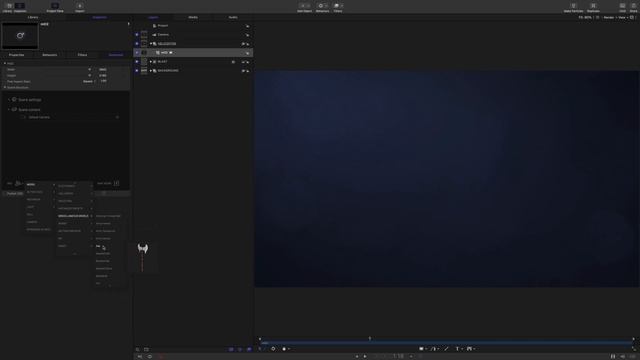Show the HUD from the toolbar
The width and height of the screenshot is (640, 360).
[622, 7]
